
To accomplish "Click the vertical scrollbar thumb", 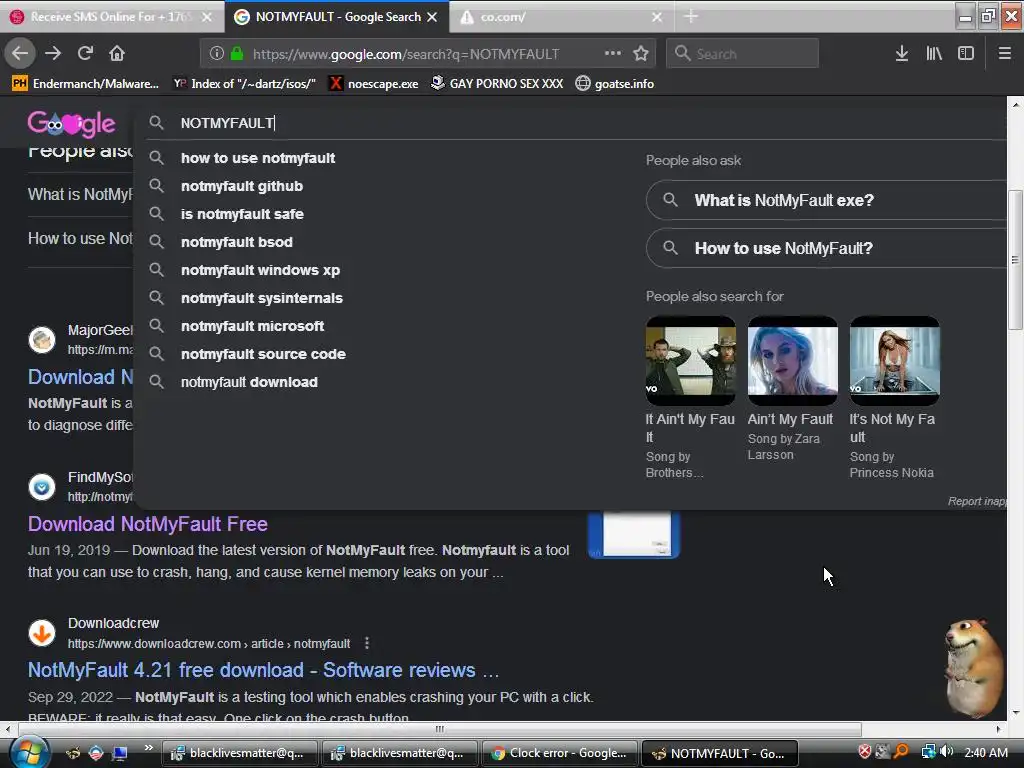I will (1014, 260).
